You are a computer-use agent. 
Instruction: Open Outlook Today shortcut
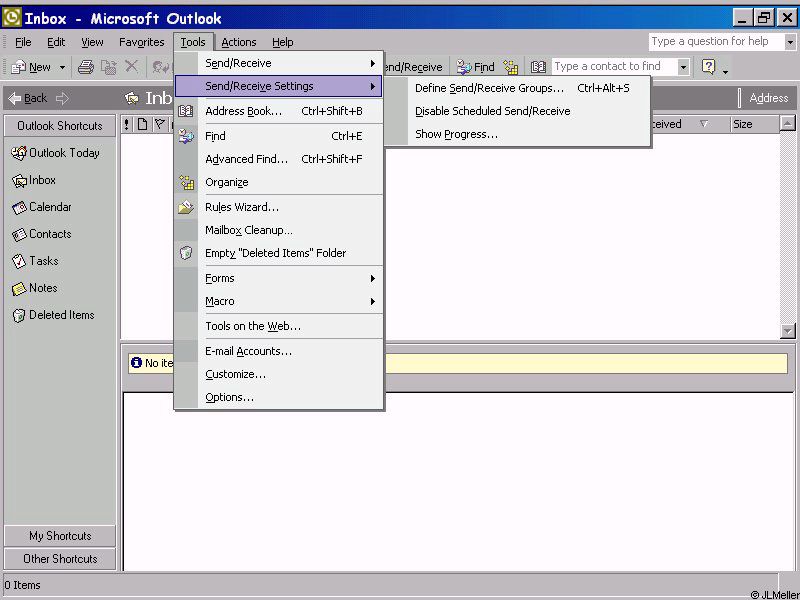click(x=56, y=153)
